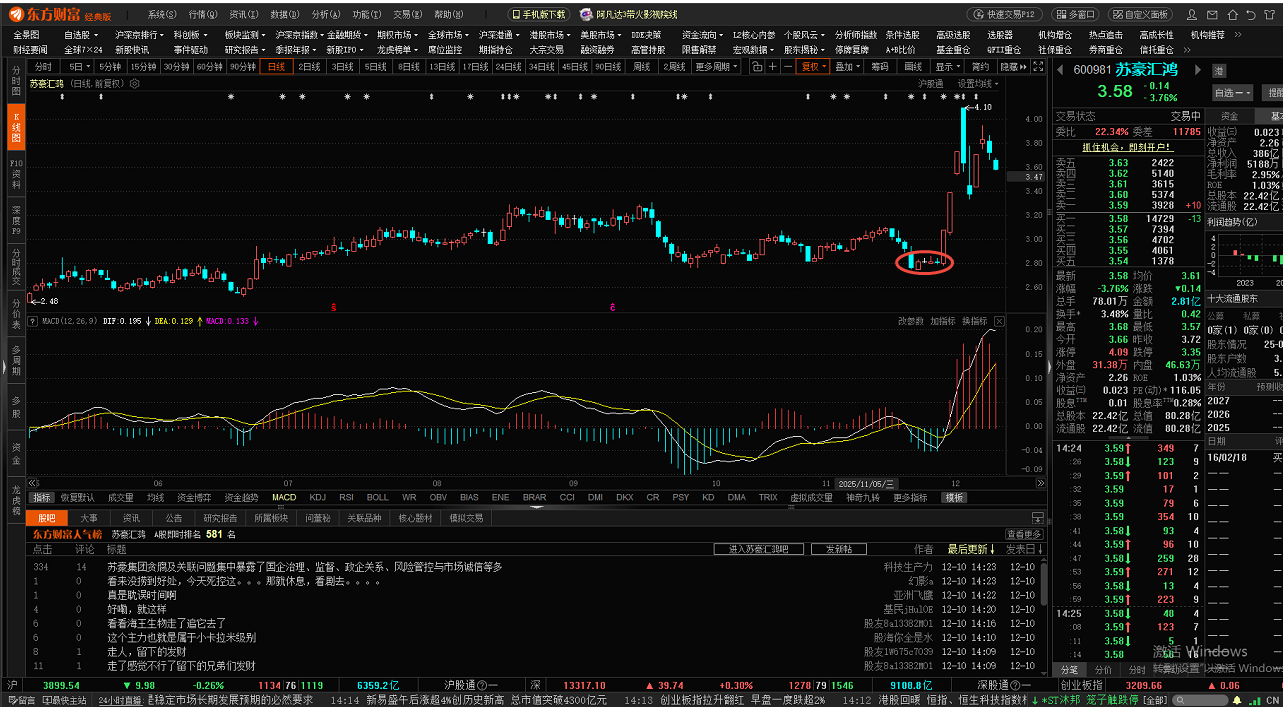Switch chart to 5分钟 period
This screenshot has width=1283, height=707.
(109, 66)
